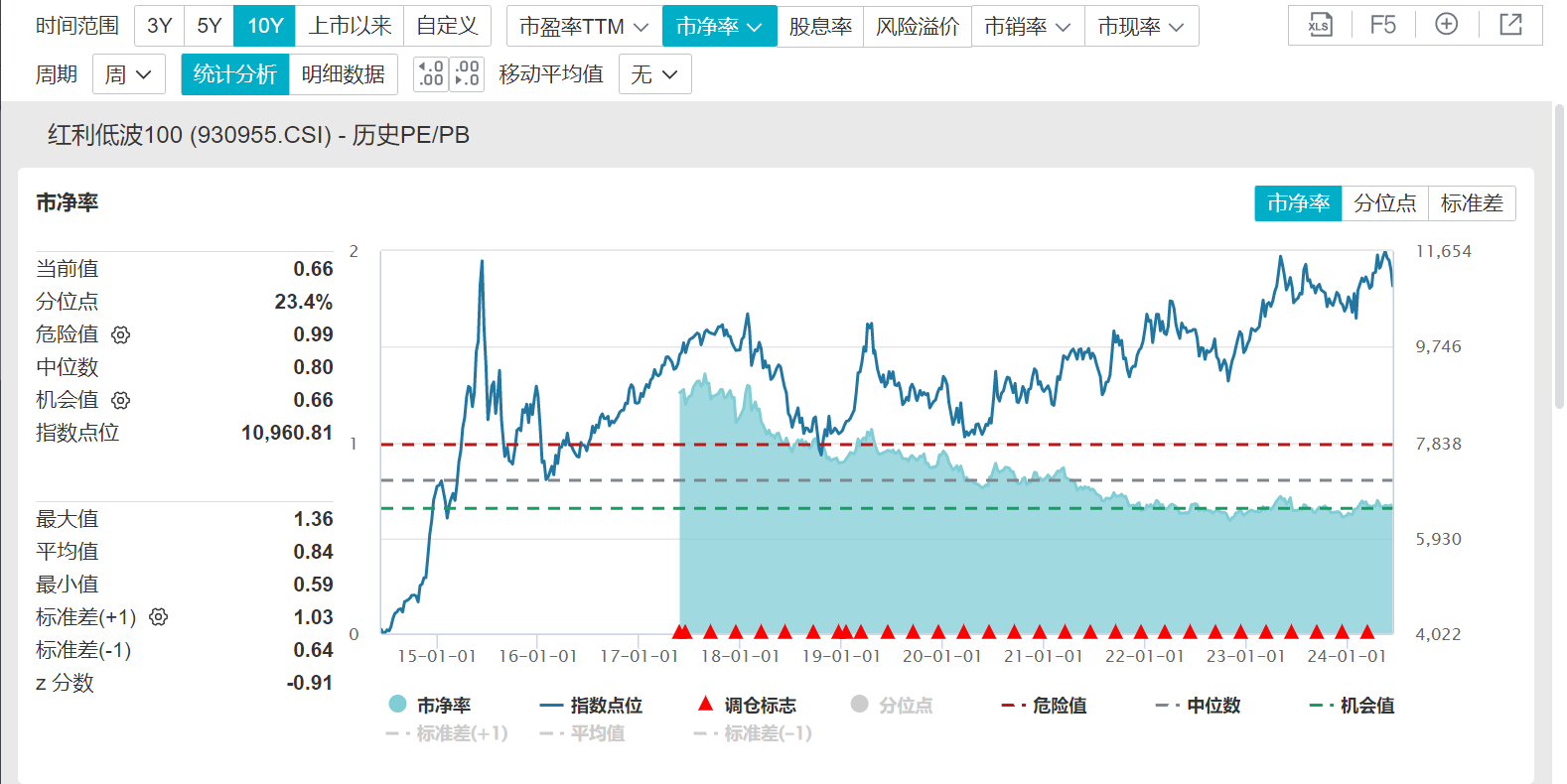This screenshot has height=784, width=1567.
Task: Click the decrease decimal places icon
Action: point(467,74)
